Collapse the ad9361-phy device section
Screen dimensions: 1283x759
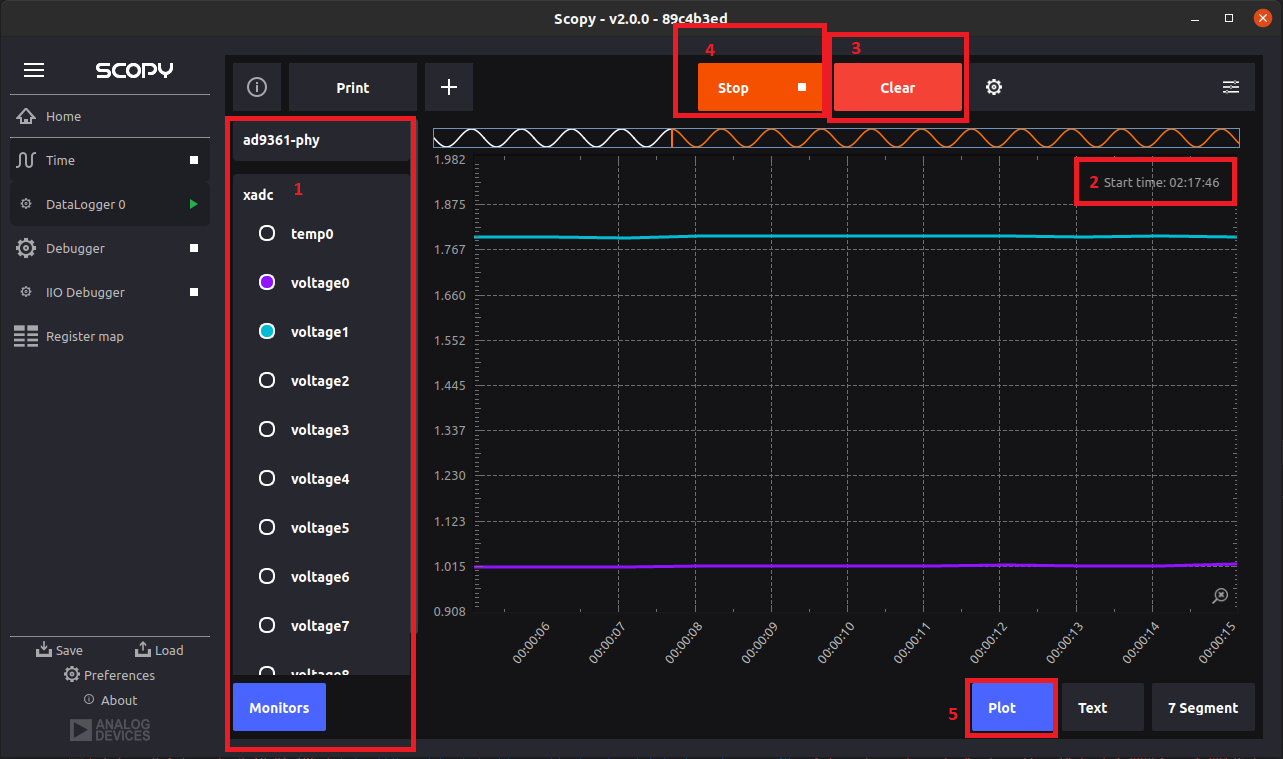pyautogui.click(x=321, y=140)
